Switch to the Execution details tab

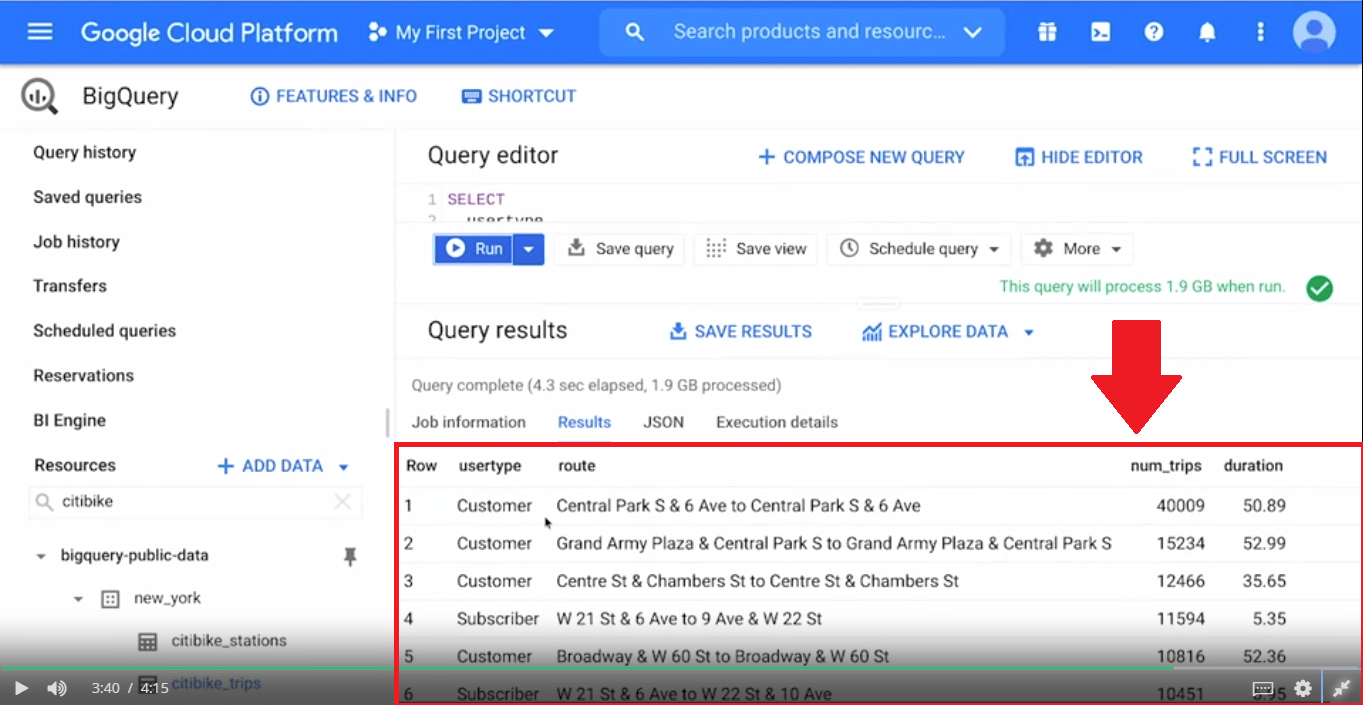777,422
